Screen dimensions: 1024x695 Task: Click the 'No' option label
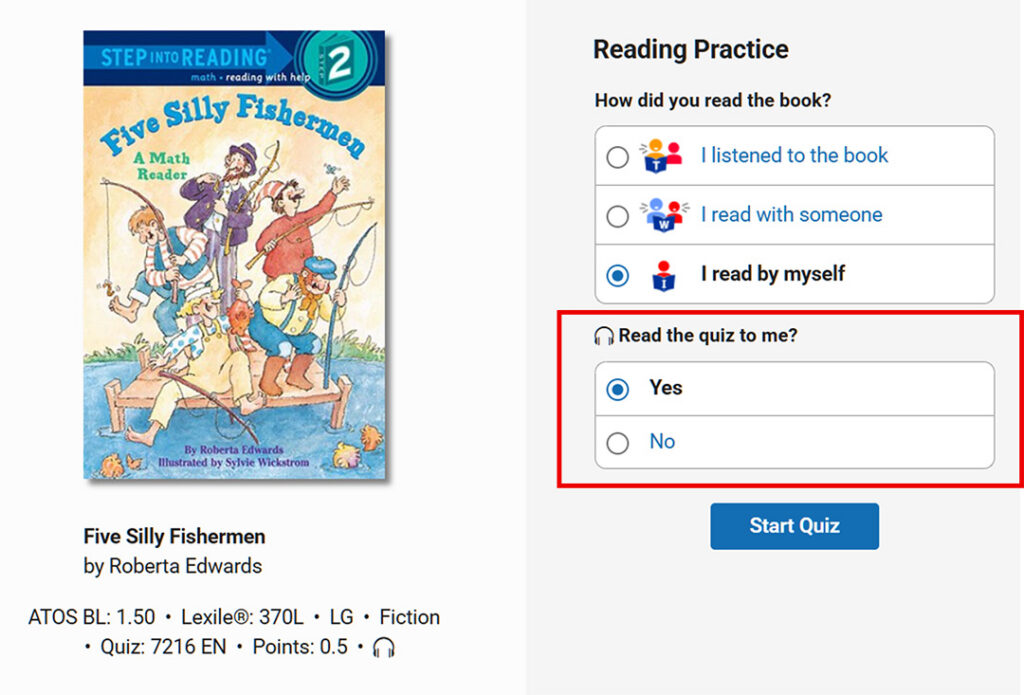pos(662,442)
